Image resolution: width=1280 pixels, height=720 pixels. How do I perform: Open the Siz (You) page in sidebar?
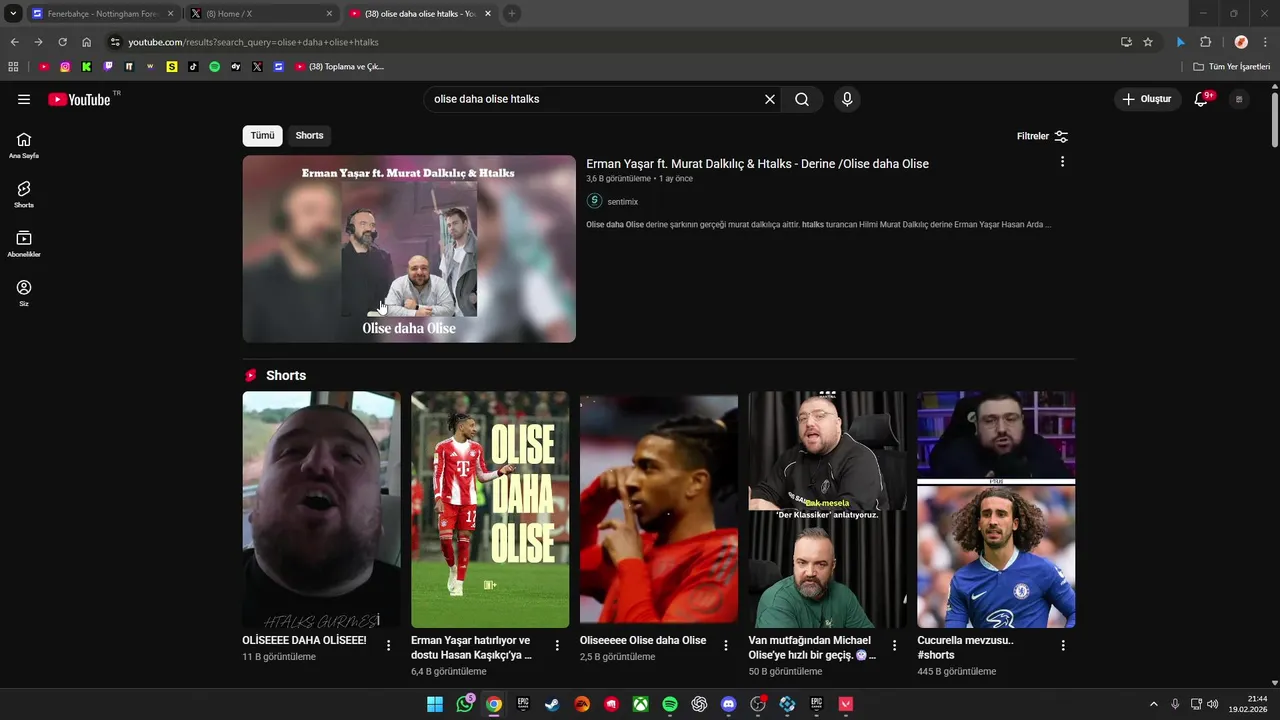pos(24,292)
